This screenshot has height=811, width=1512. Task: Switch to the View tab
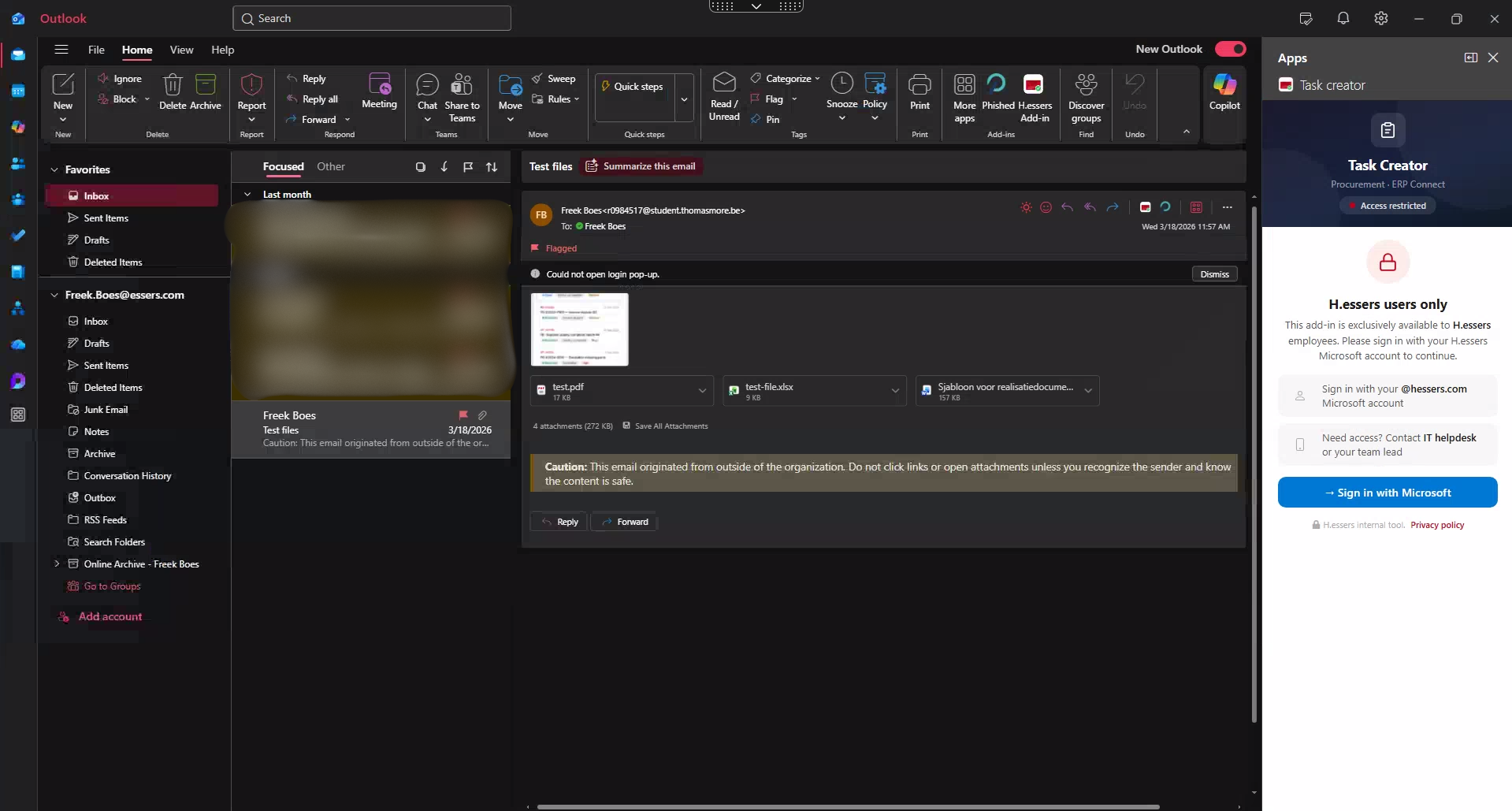coord(181,50)
